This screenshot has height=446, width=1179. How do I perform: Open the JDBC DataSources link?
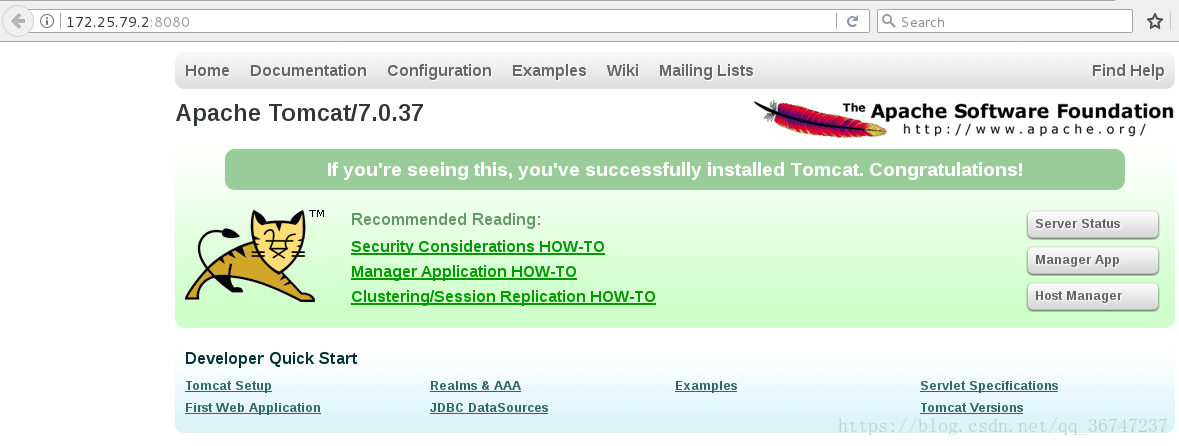[489, 408]
